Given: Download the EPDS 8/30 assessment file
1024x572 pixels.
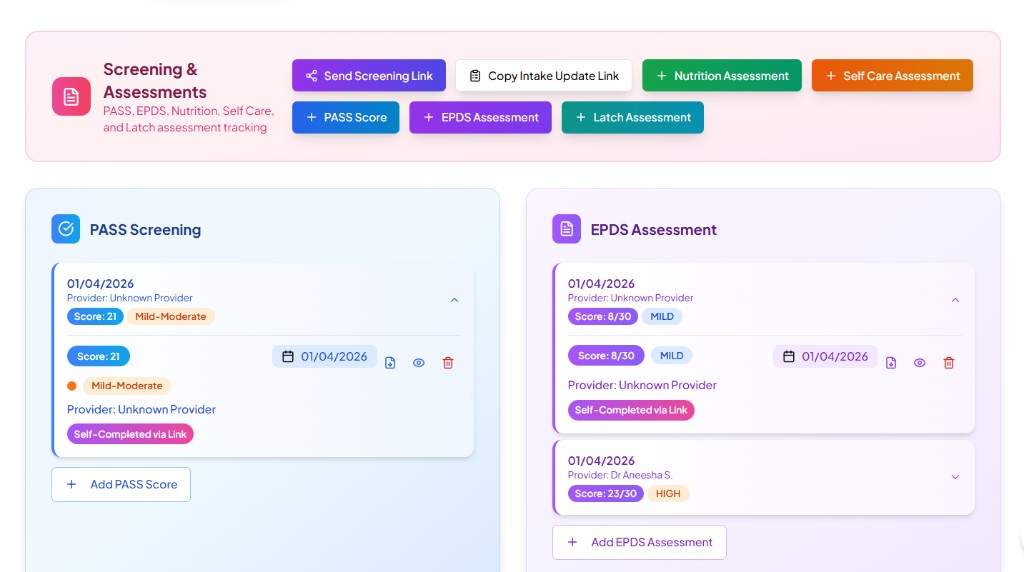Looking at the screenshot, I should [x=891, y=363].
